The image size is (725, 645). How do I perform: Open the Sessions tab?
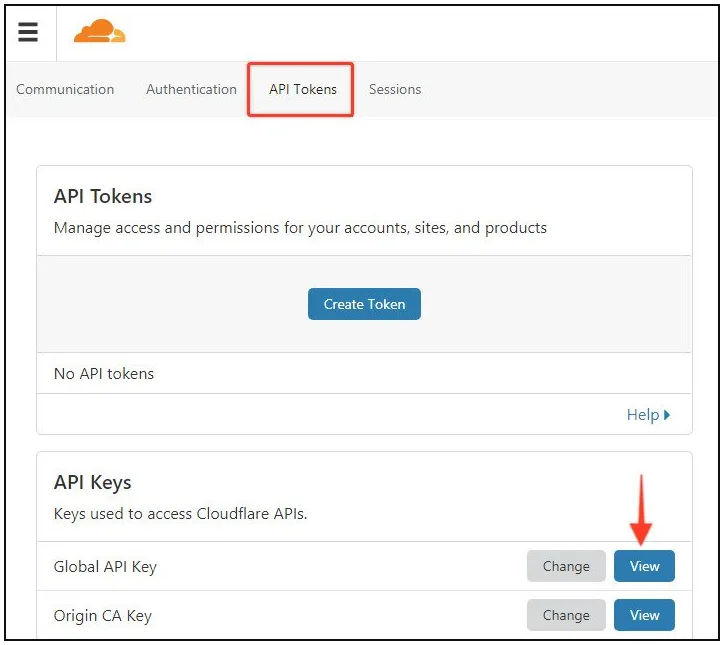click(395, 89)
